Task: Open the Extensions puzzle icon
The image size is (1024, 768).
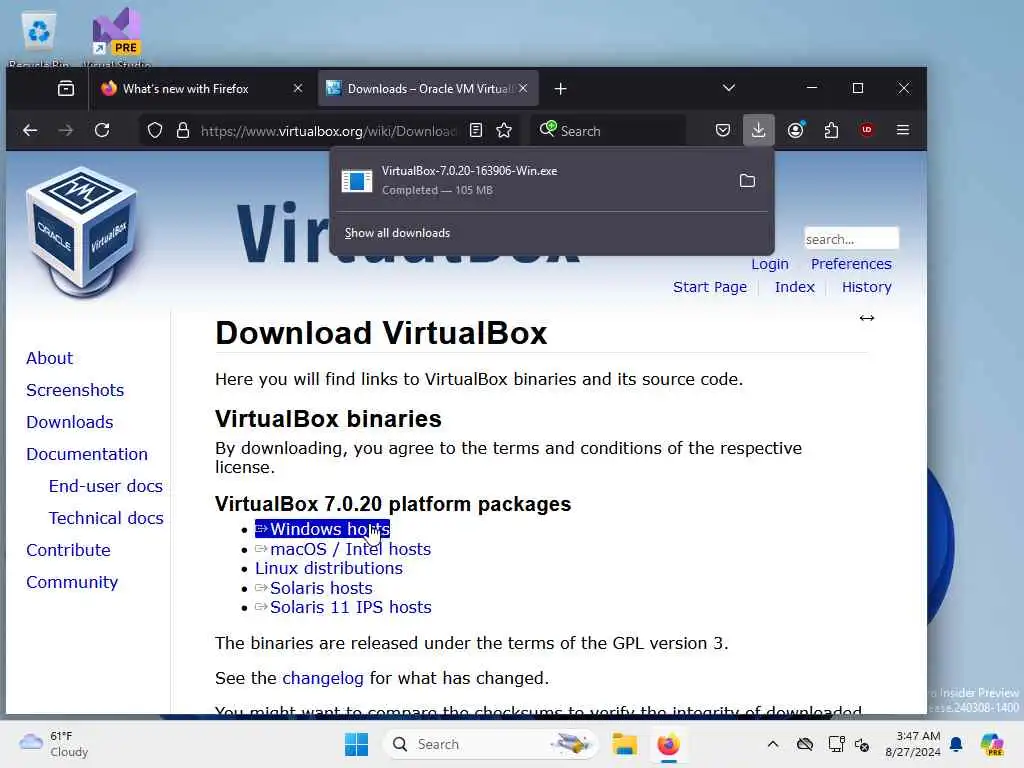Action: coord(831,130)
